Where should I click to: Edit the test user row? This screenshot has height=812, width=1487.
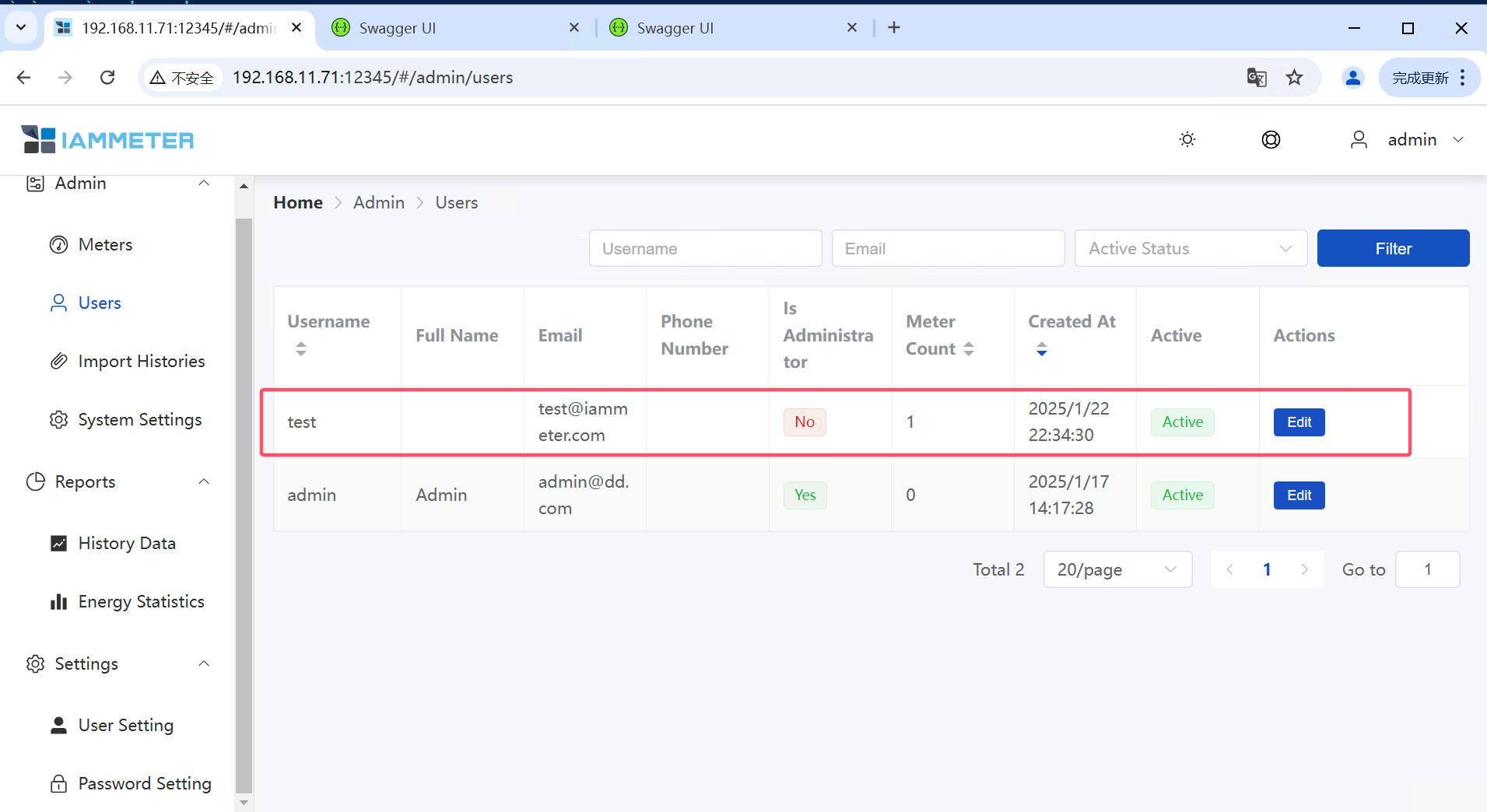(1299, 422)
